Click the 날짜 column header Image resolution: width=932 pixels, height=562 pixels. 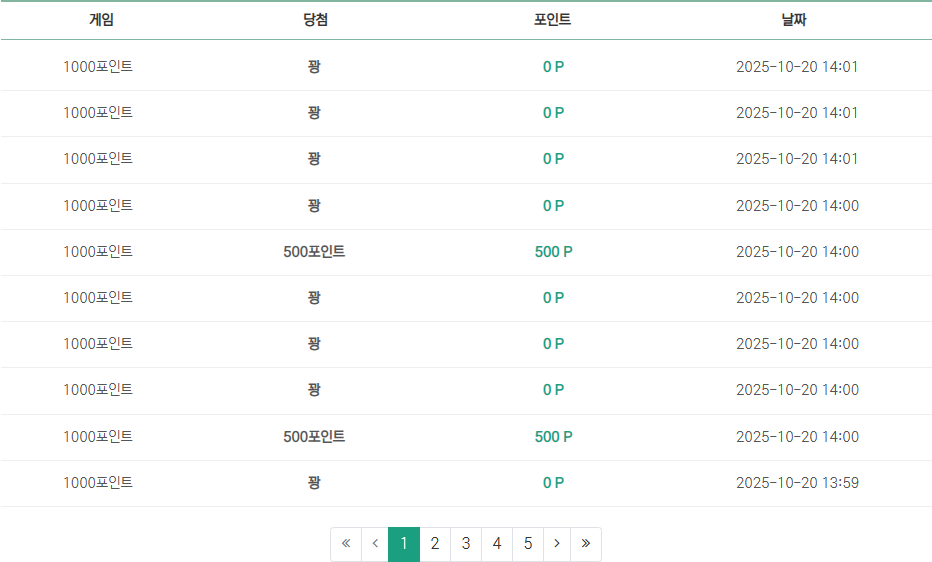tap(794, 20)
